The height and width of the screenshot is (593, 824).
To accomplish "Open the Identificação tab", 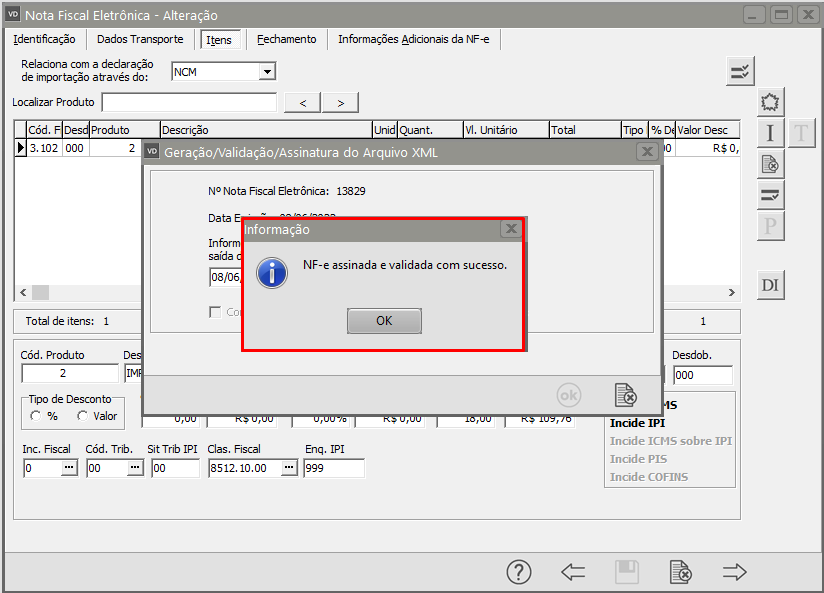I will coord(44,39).
